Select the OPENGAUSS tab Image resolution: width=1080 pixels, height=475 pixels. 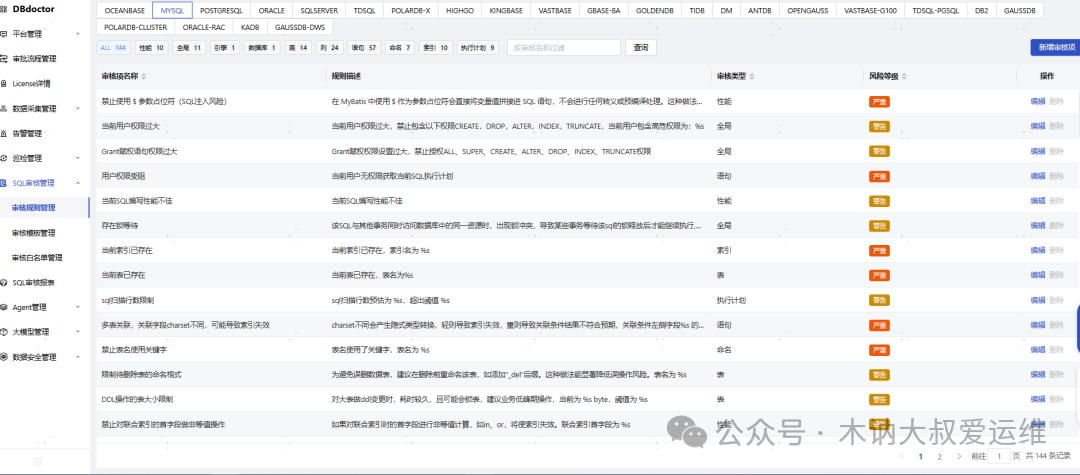[x=809, y=11]
